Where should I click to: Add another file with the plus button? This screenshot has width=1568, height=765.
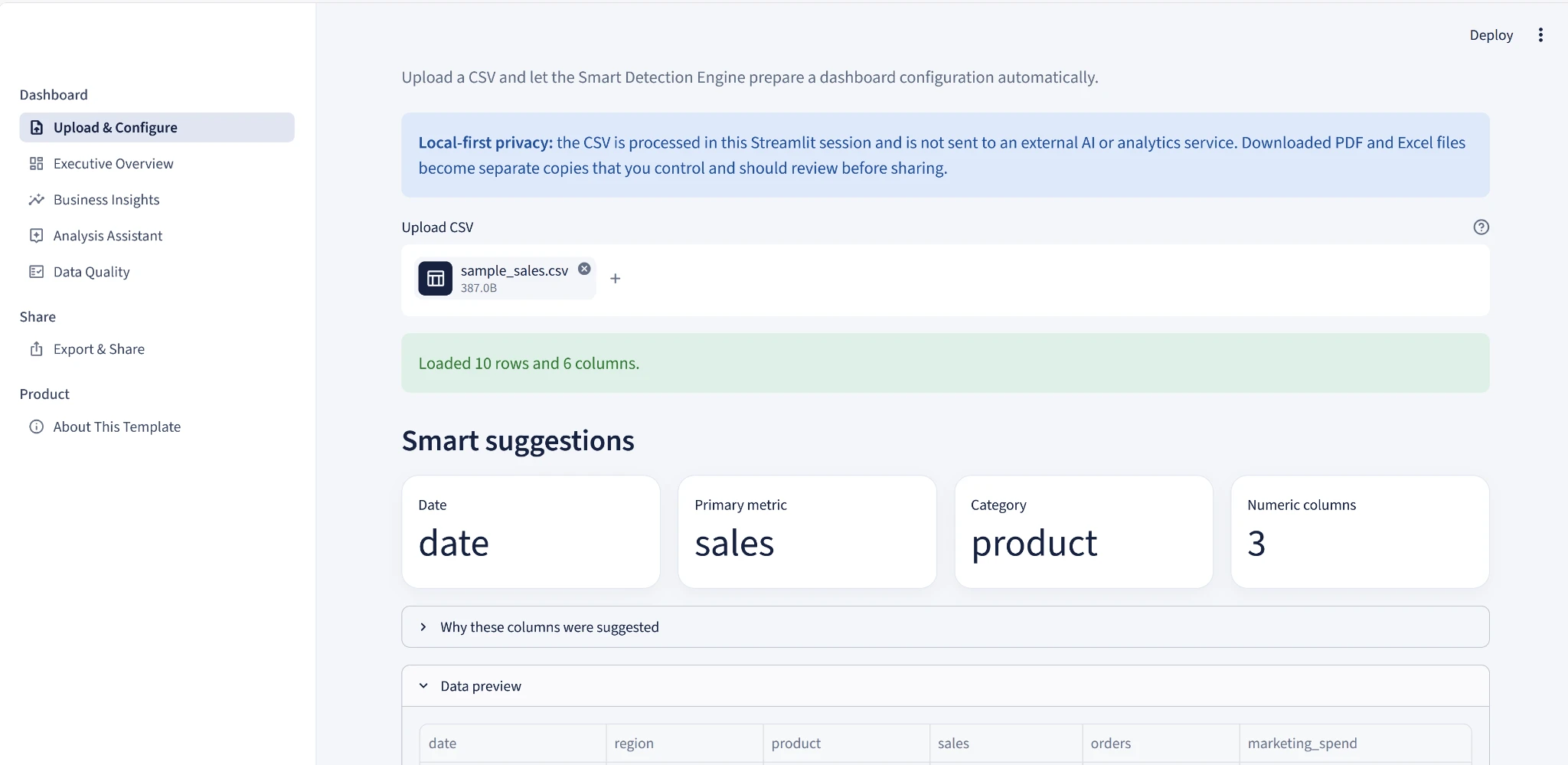point(615,279)
